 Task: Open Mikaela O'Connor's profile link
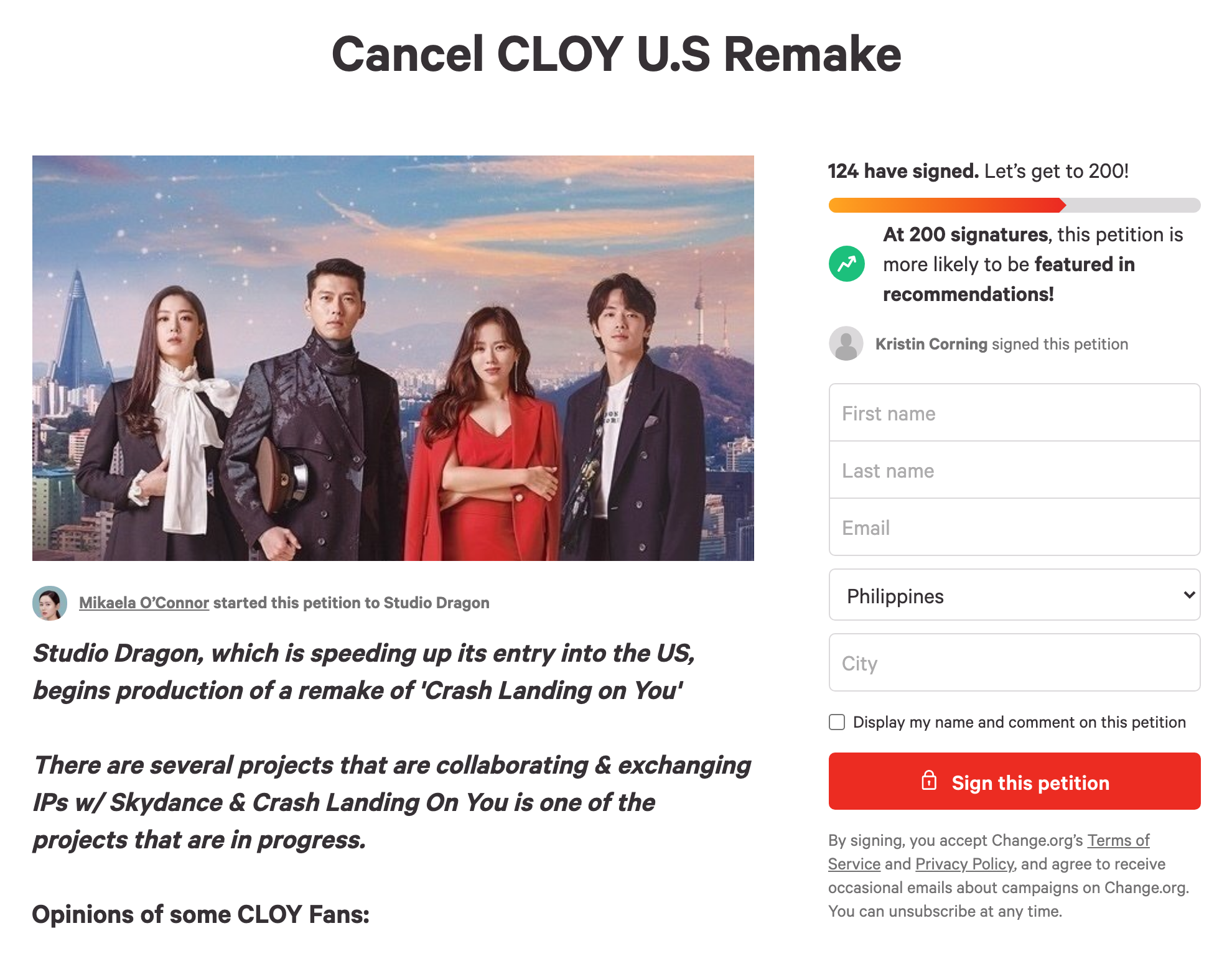144,603
